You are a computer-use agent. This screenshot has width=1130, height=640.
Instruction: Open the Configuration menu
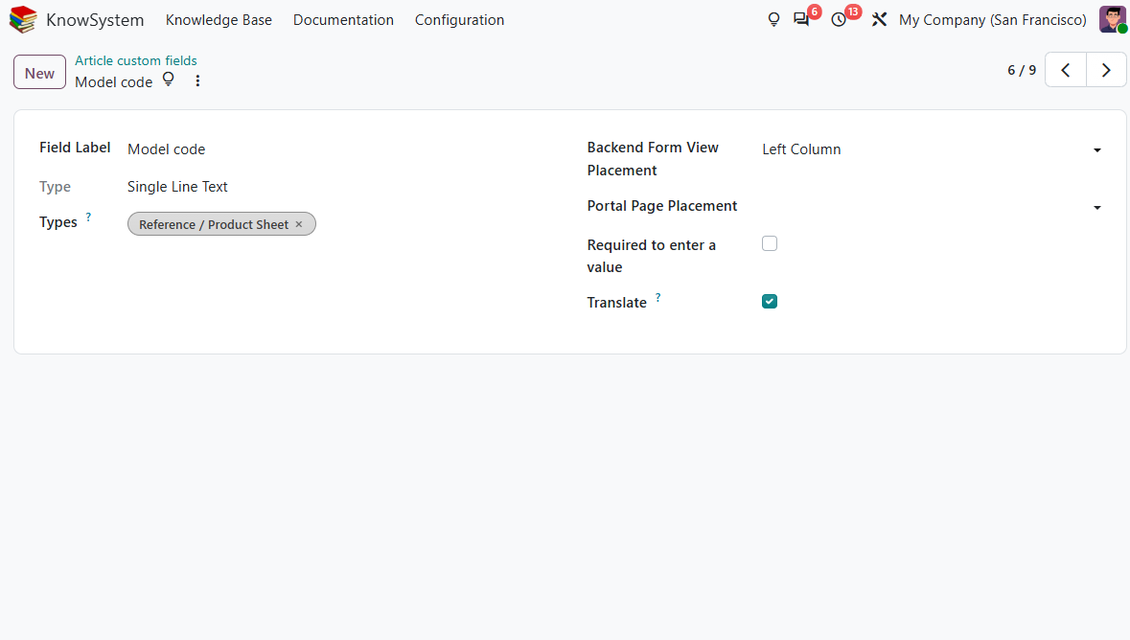(459, 19)
